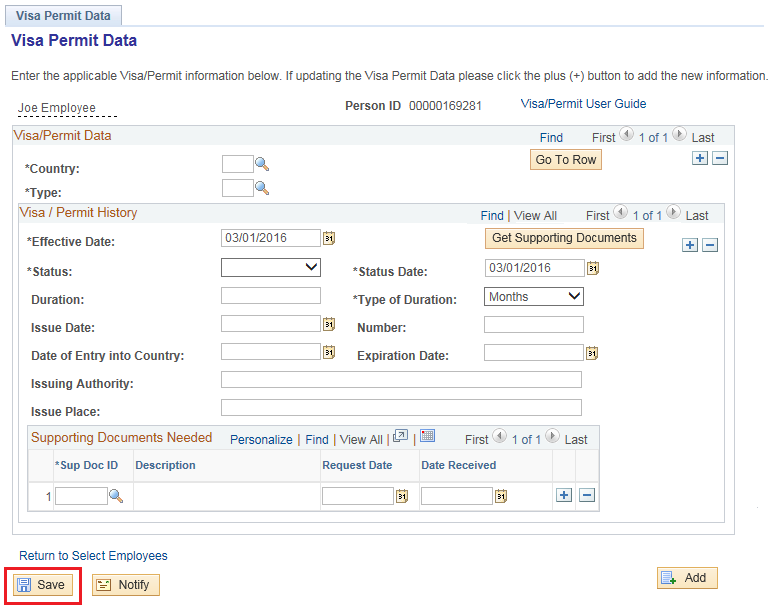Open Issue Date calendar picker
The image size is (770, 614).
click(x=328, y=324)
